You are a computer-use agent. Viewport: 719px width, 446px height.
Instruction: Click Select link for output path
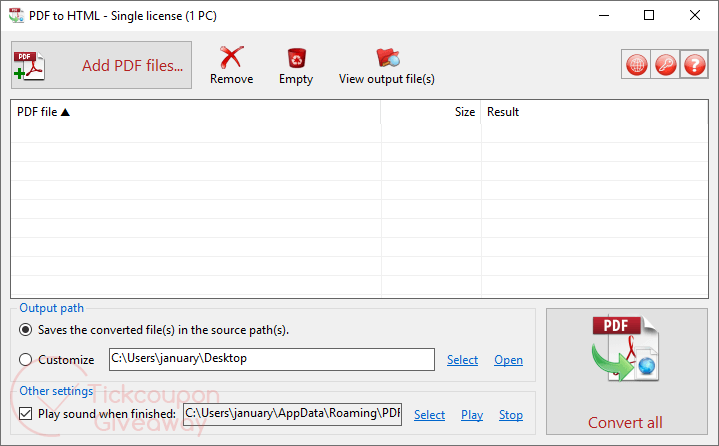coord(462,360)
